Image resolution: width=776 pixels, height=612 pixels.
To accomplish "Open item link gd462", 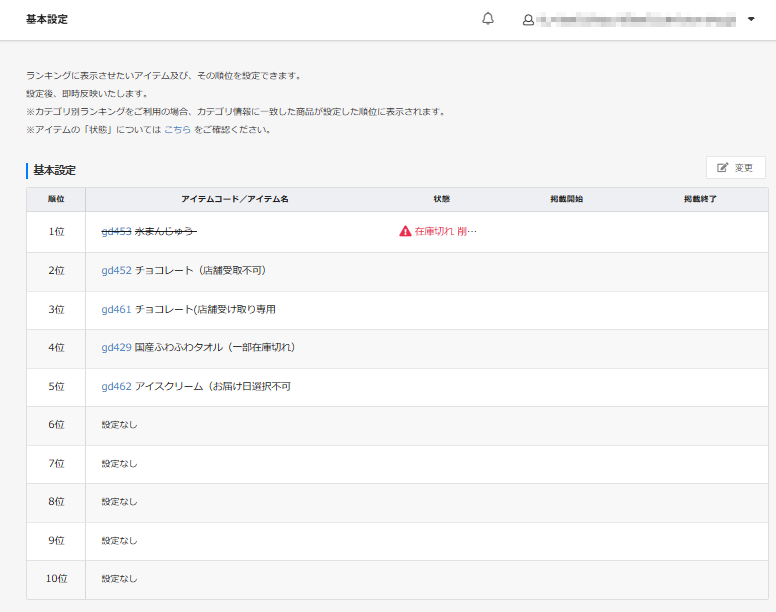I will [x=116, y=386].
